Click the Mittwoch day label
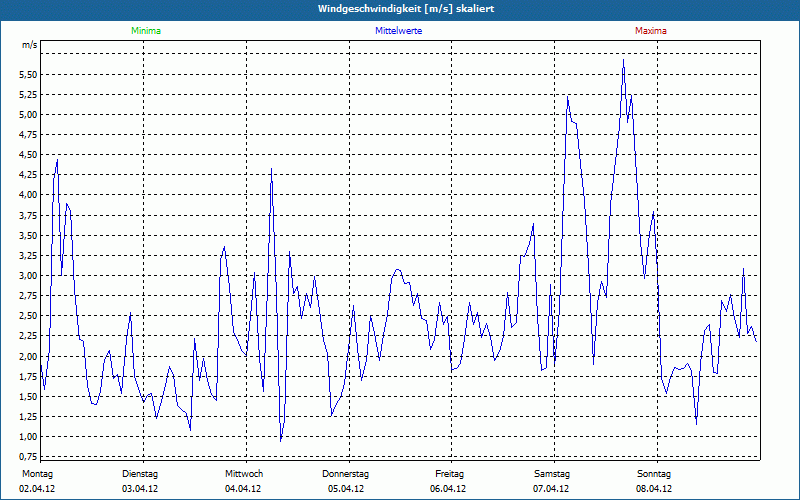The width and height of the screenshot is (800, 500). coord(244,474)
